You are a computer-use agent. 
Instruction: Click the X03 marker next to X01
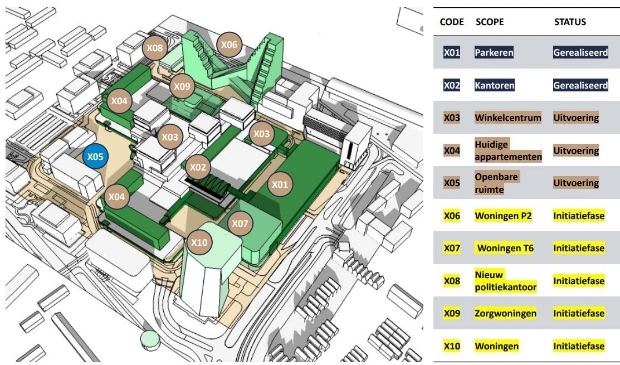(261, 134)
